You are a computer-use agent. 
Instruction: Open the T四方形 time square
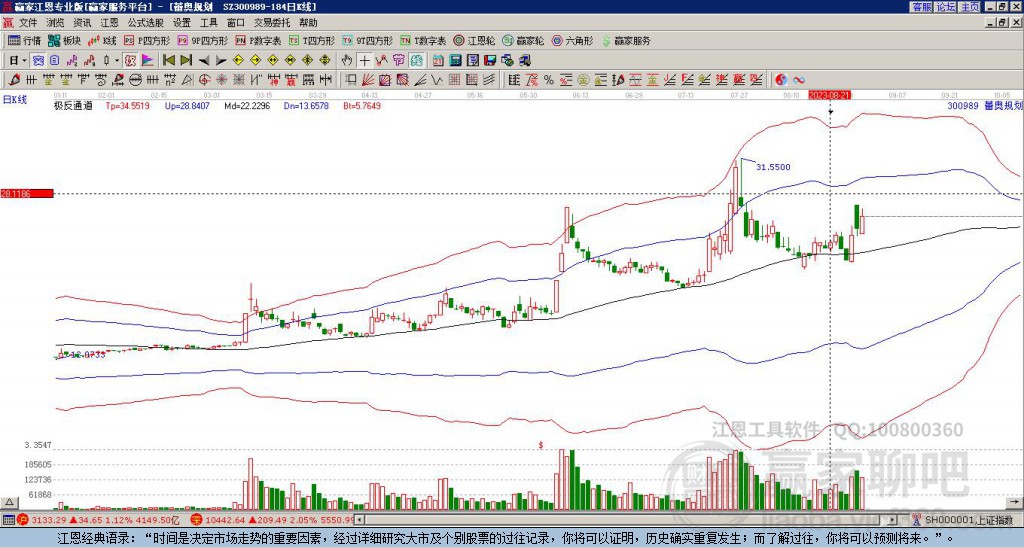(312, 40)
